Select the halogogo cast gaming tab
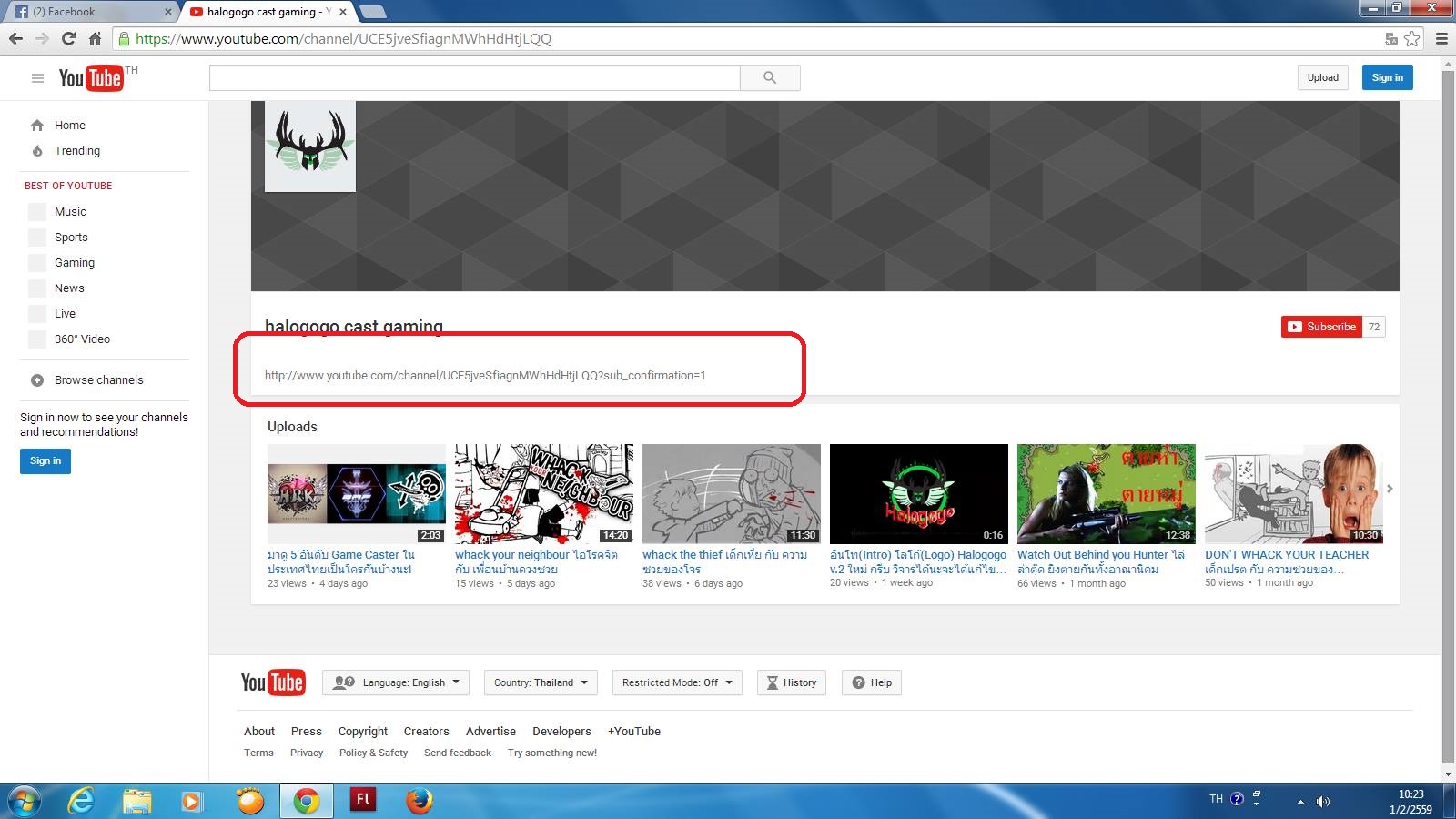Screen dimensions: 1456x819 click(x=268, y=12)
